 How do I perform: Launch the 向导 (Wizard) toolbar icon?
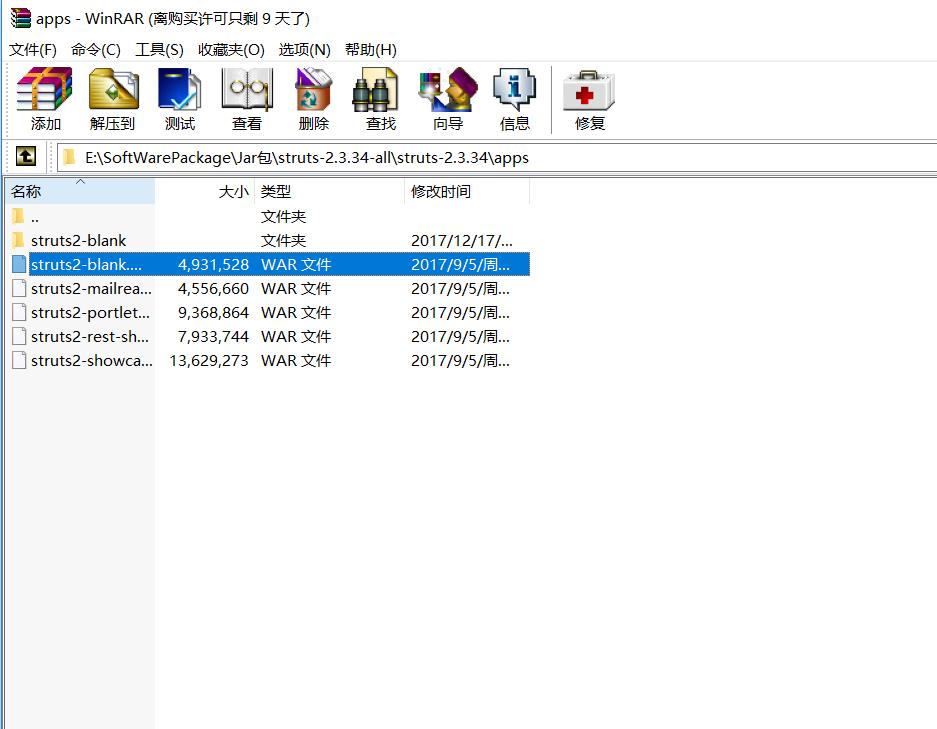(448, 89)
